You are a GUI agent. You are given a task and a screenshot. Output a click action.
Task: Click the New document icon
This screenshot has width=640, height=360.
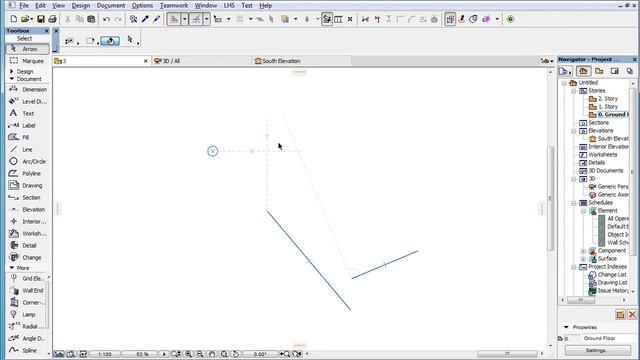tap(13, 19)
